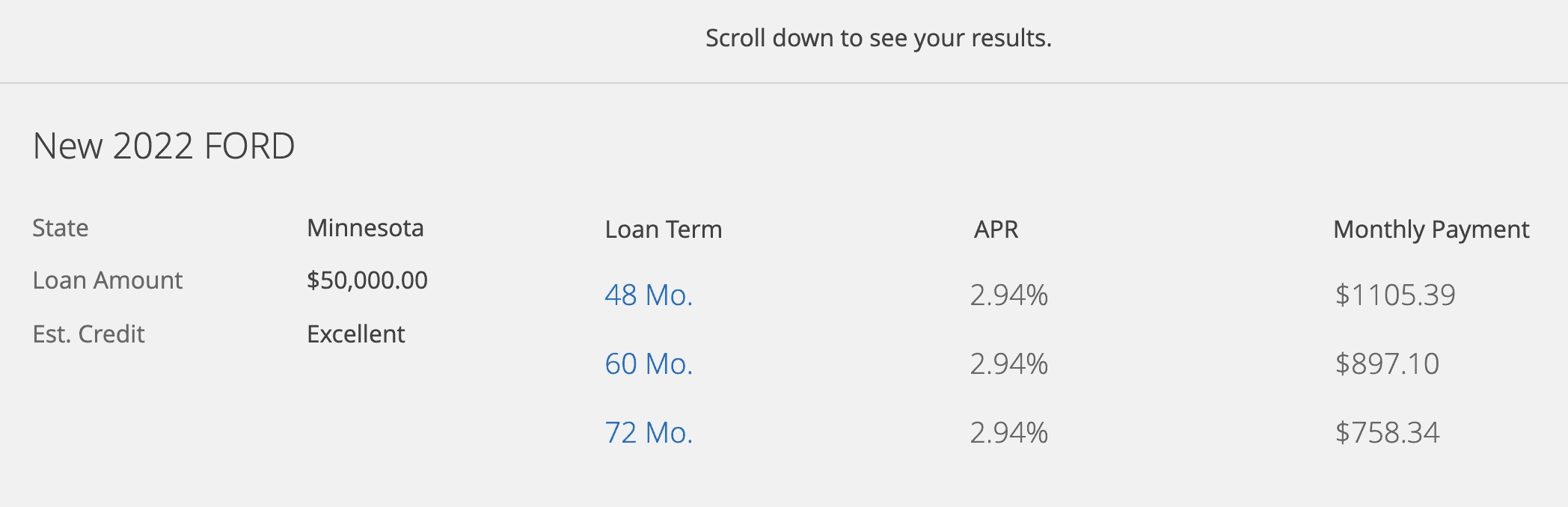Click the Loan Term column header

point(664,230)
